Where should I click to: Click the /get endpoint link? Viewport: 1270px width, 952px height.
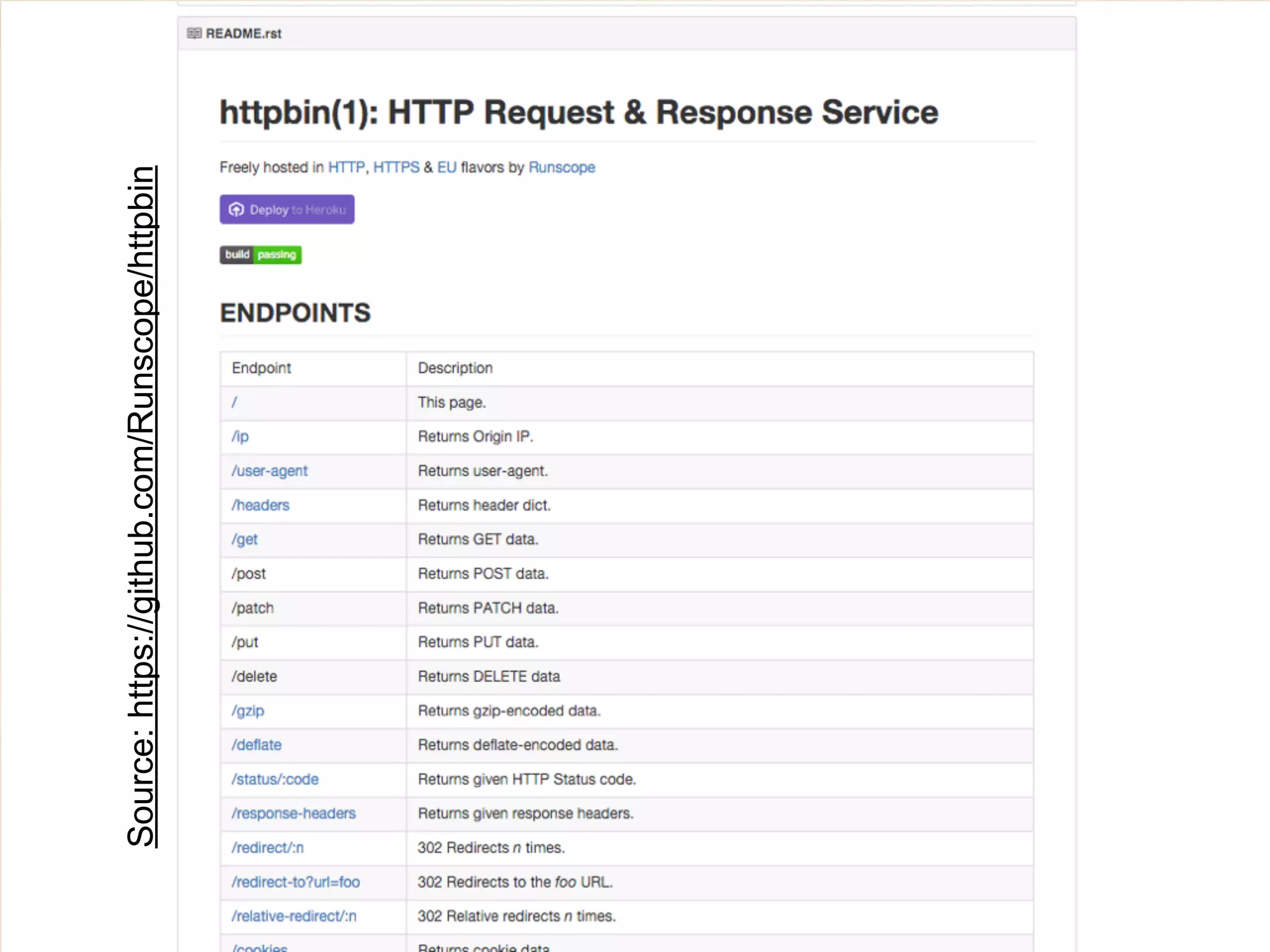point(244,539)
